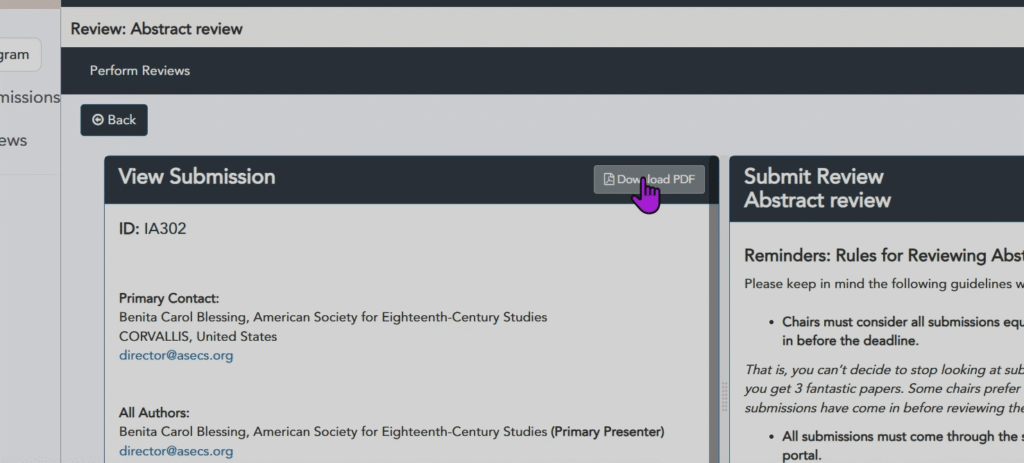Select the submission ID IA302 text

pyautogui.click(x=152, y=229)
